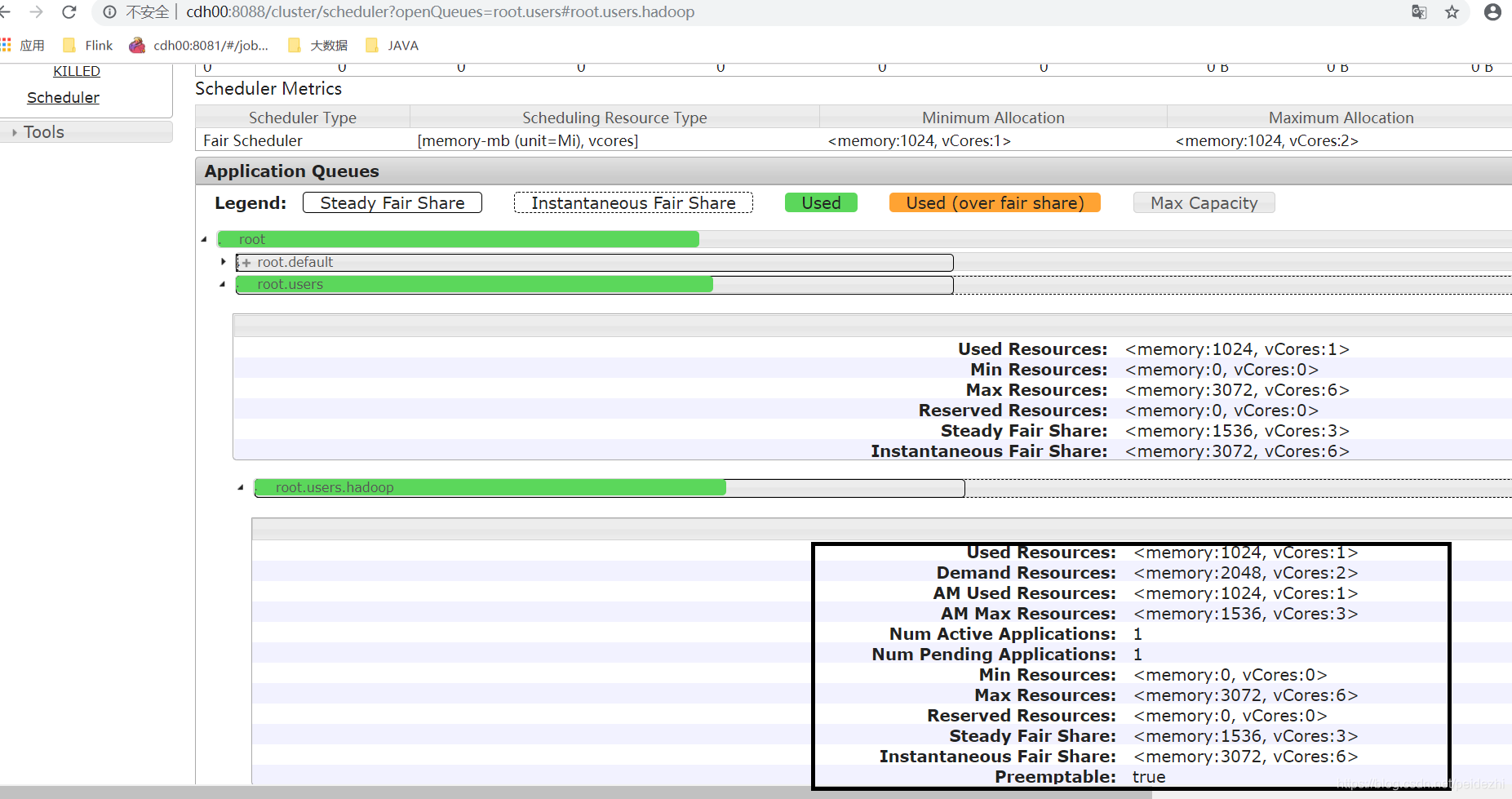Screen dimensions: 1512x799
Task: Expand the root.default queue arrow
Action: (223, 262)
